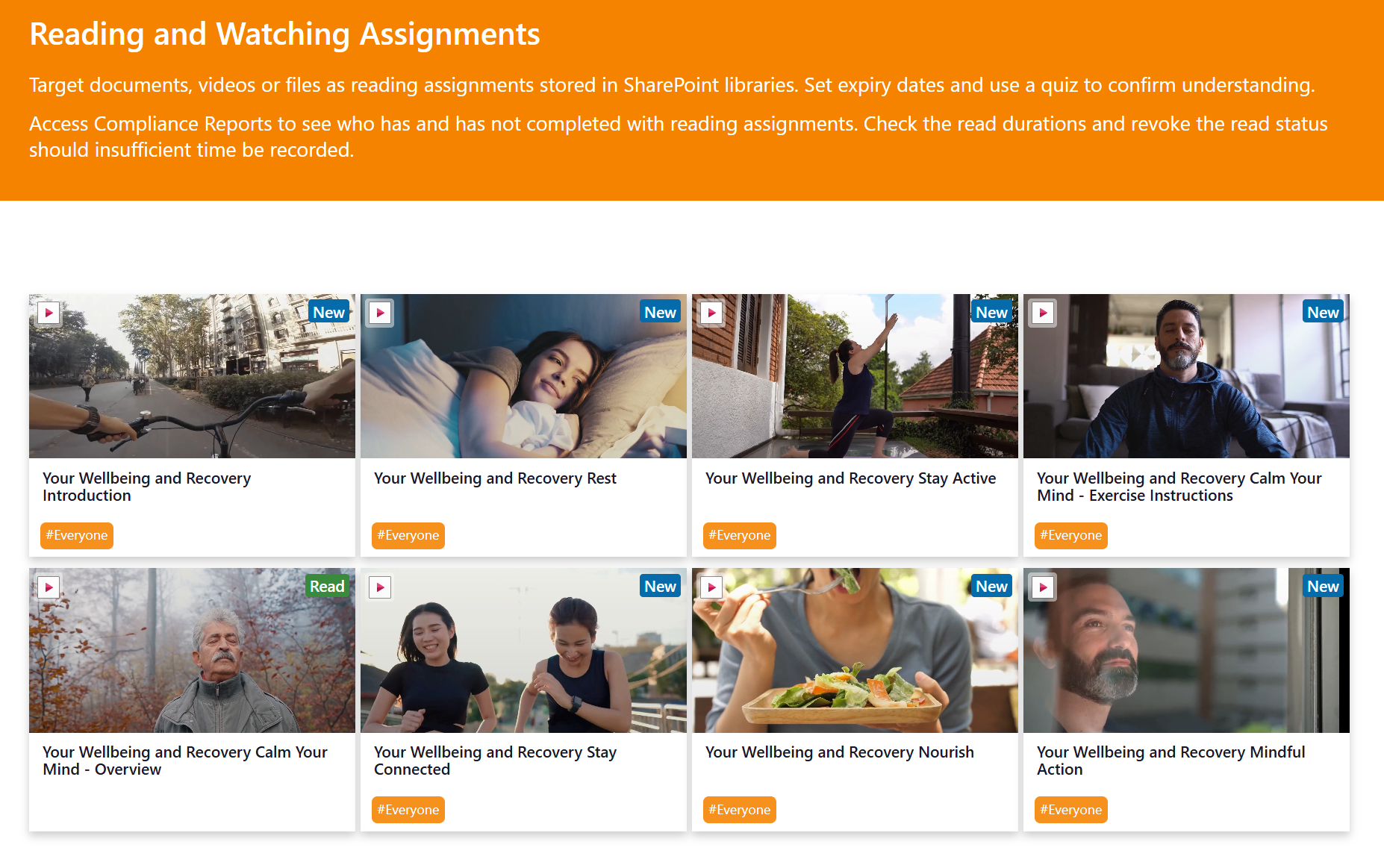Open the forest man thumbnail for Calm Overview
Viewport: 1384px width, 868px height.
[192, 650]
